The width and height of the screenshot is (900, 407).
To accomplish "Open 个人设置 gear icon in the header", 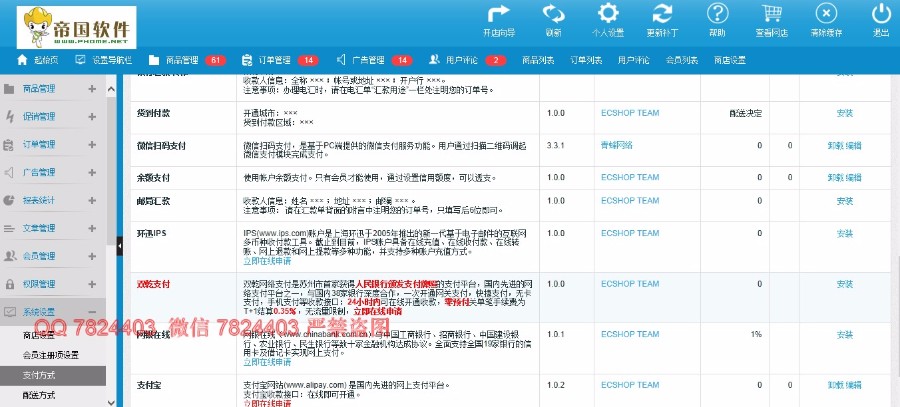I will [x=608, y=14].
